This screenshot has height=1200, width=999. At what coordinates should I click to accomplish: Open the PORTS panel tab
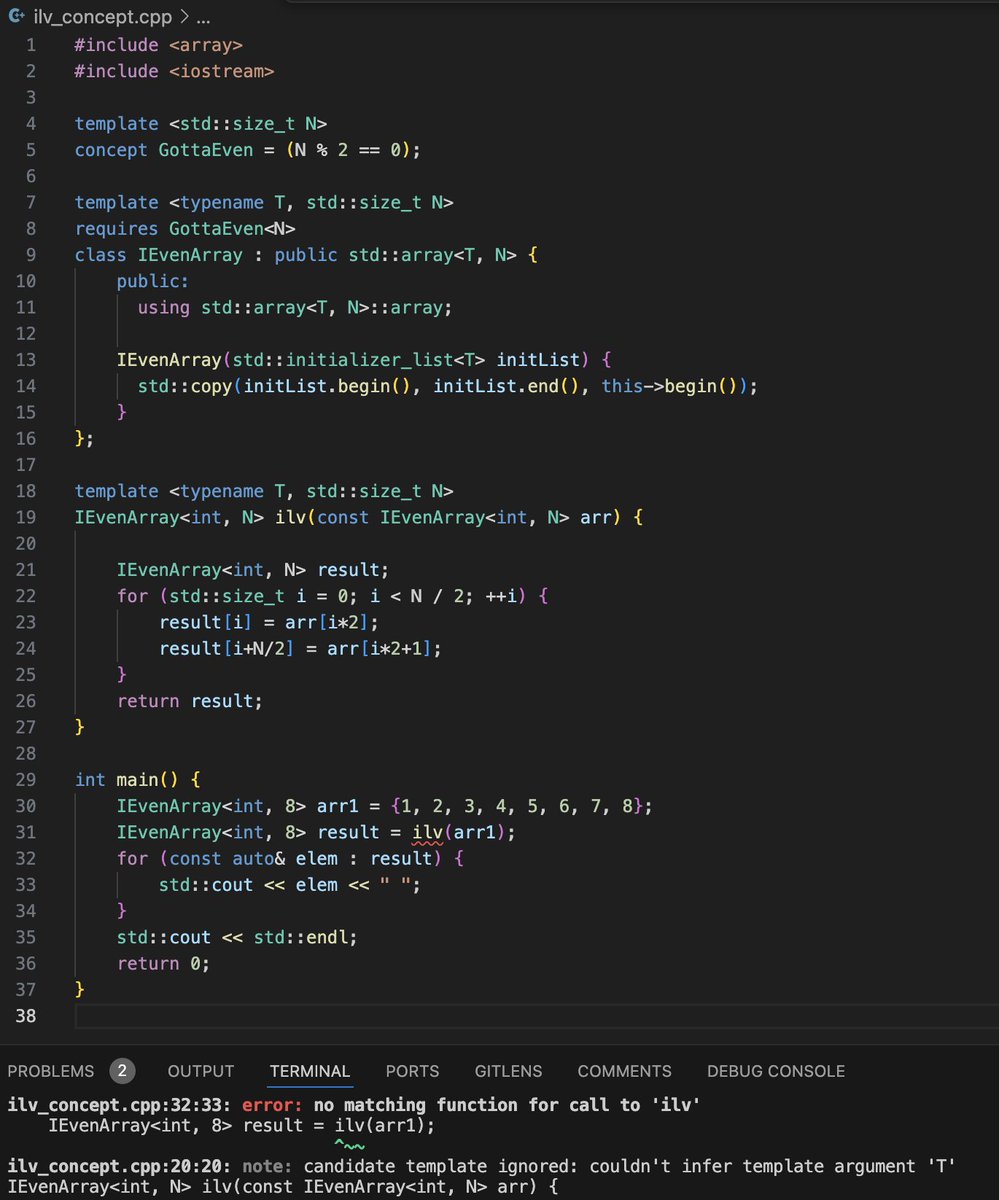coord(412,1071)
